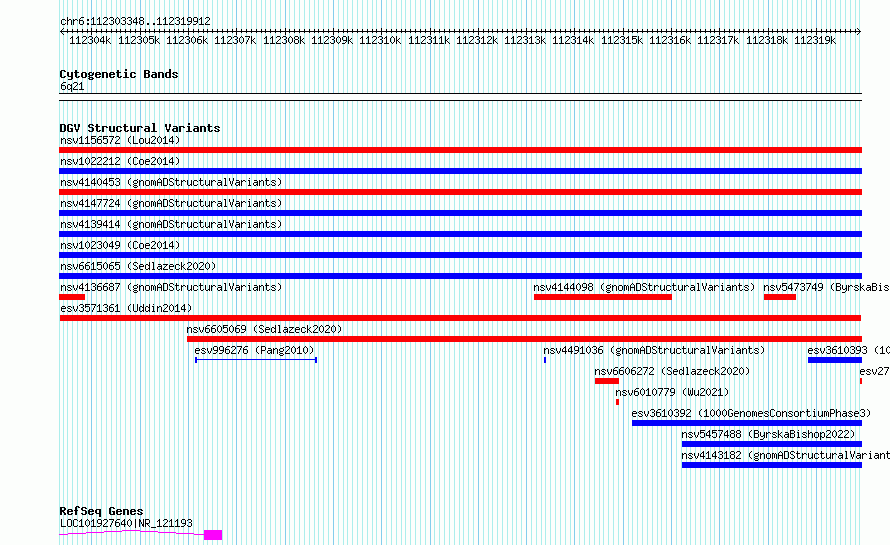Click the RefSeq Genes track heading
890x545 pixels.
pos(101,512)
